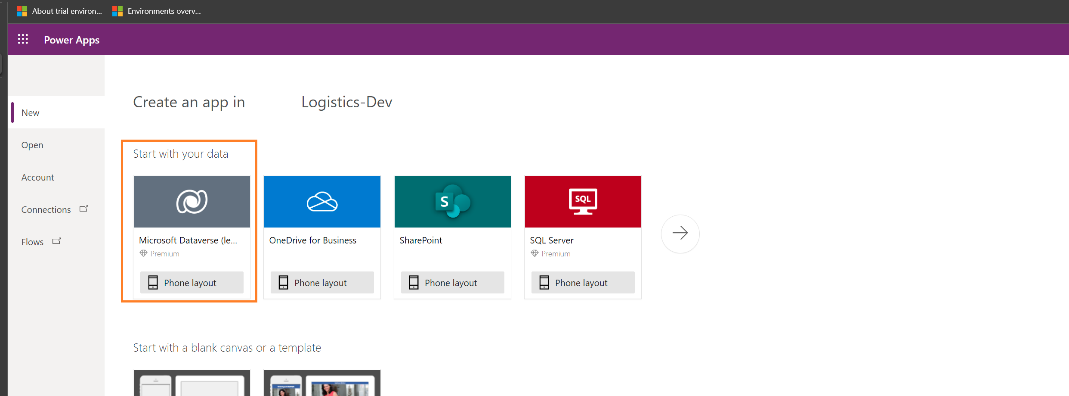Viewport: 1069px width, 396px height.
Task: Click the OneDrive for Business cloud icon
Action: (322, 202)
